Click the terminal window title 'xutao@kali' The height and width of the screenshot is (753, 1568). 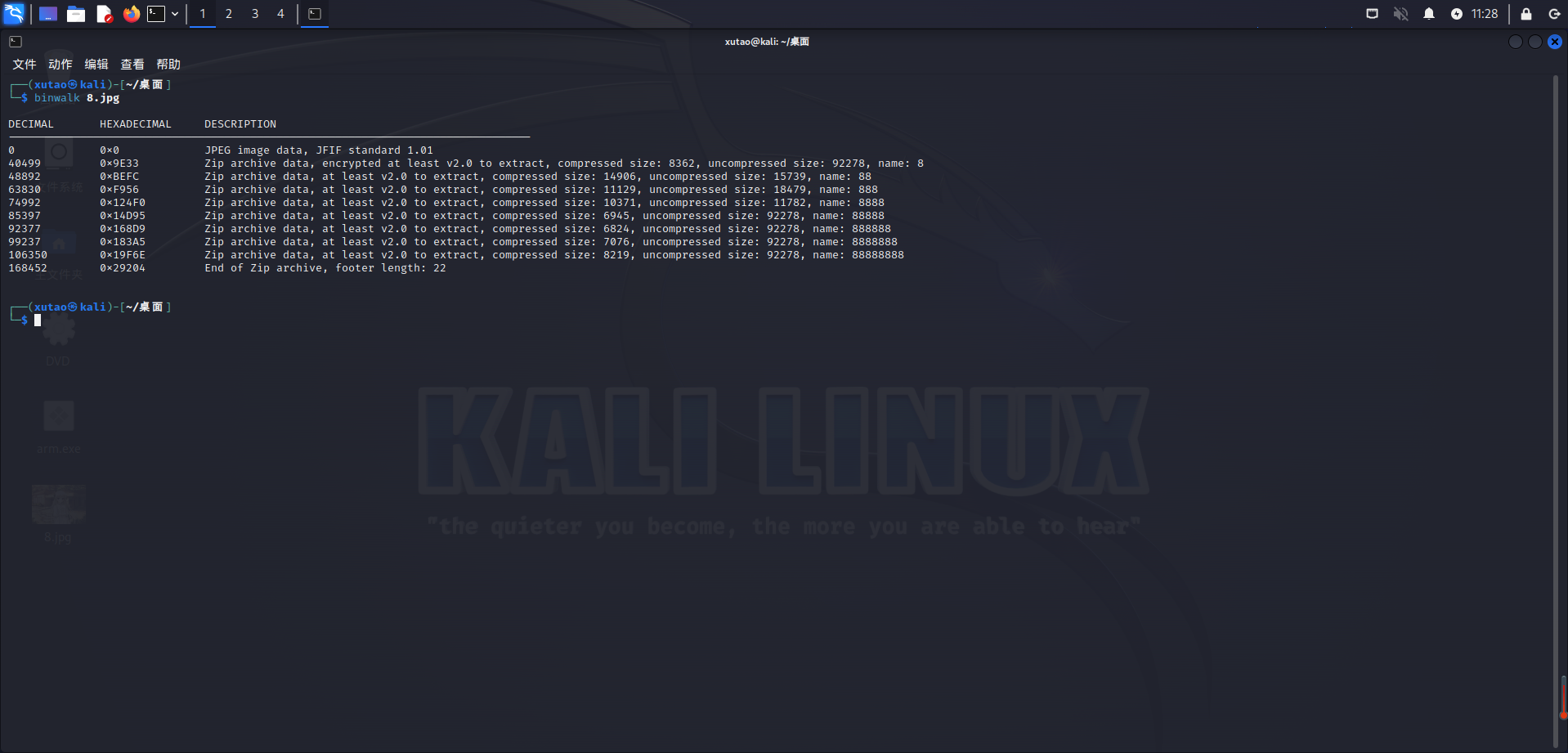[x=766, y=42]
